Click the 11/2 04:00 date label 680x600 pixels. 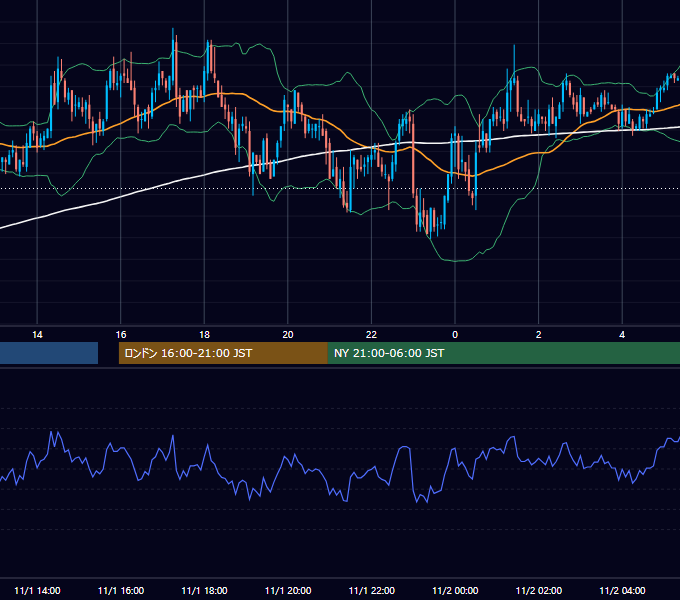point(622,590)
